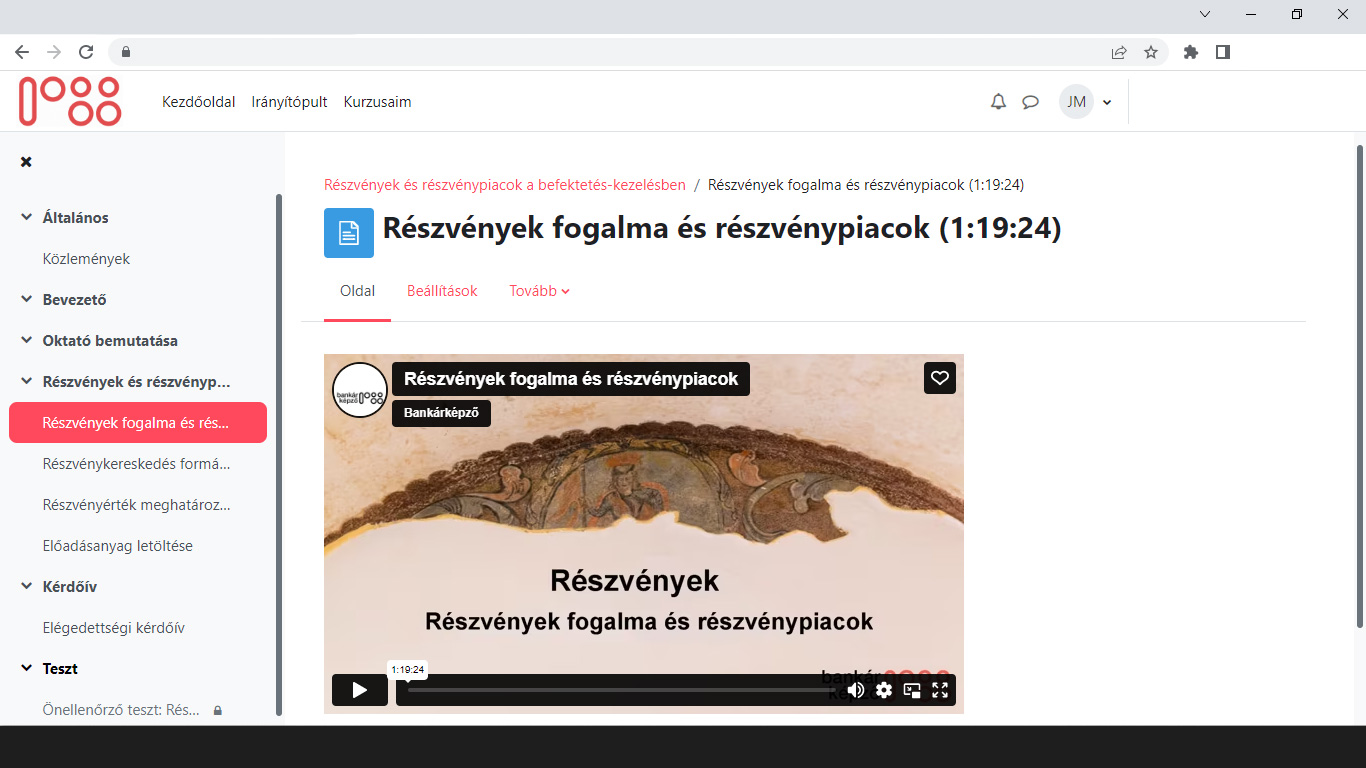Open the video settings gear
The height and width of the screenshot is (768, 1366).
[883, 690]
